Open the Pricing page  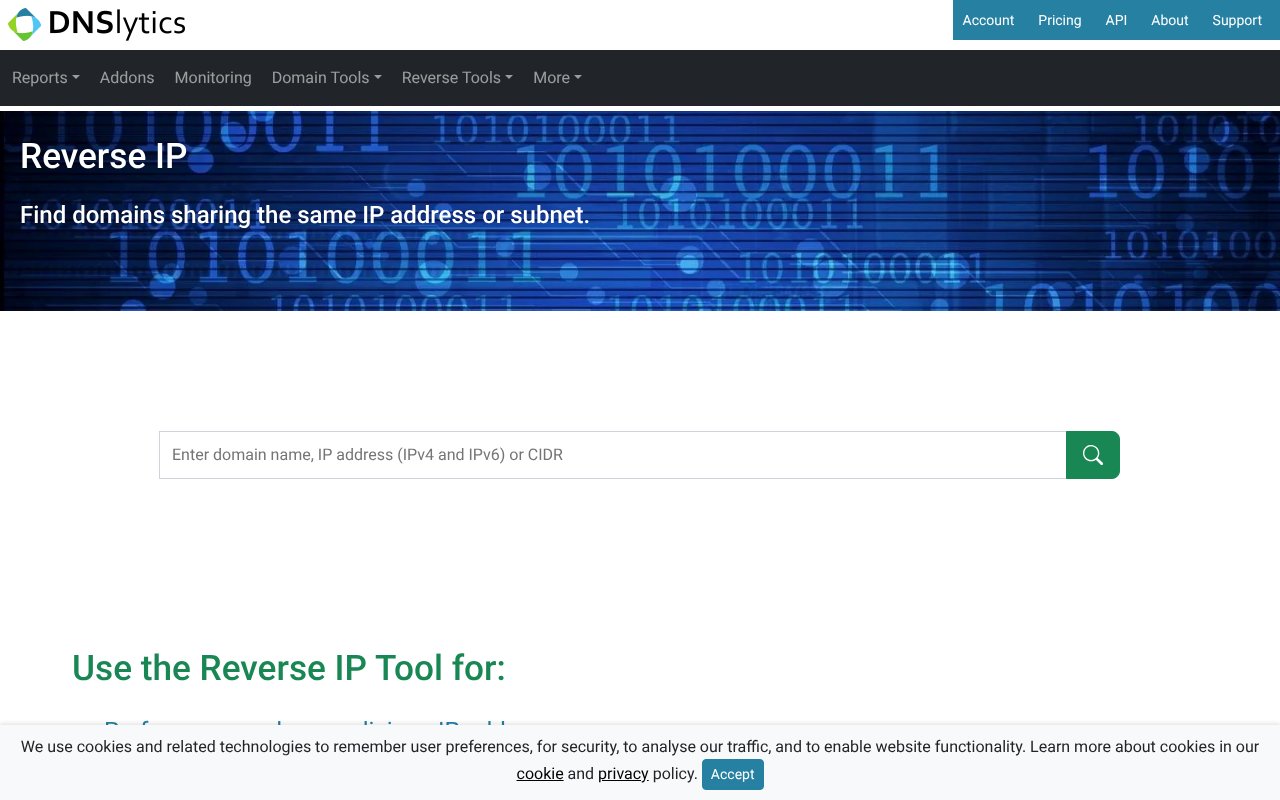[1059, 20]
